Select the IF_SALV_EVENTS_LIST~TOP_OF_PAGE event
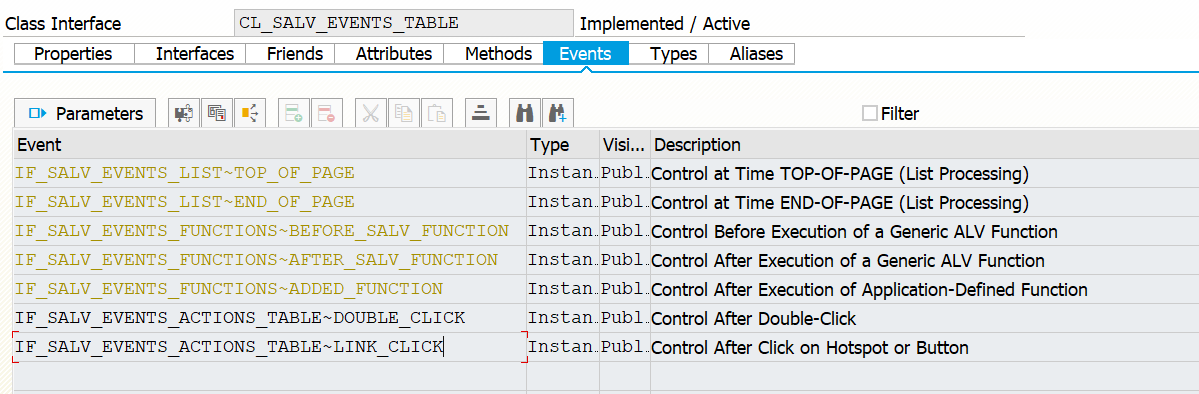The width and height of the screenshot is (1199, 394). 270,173
